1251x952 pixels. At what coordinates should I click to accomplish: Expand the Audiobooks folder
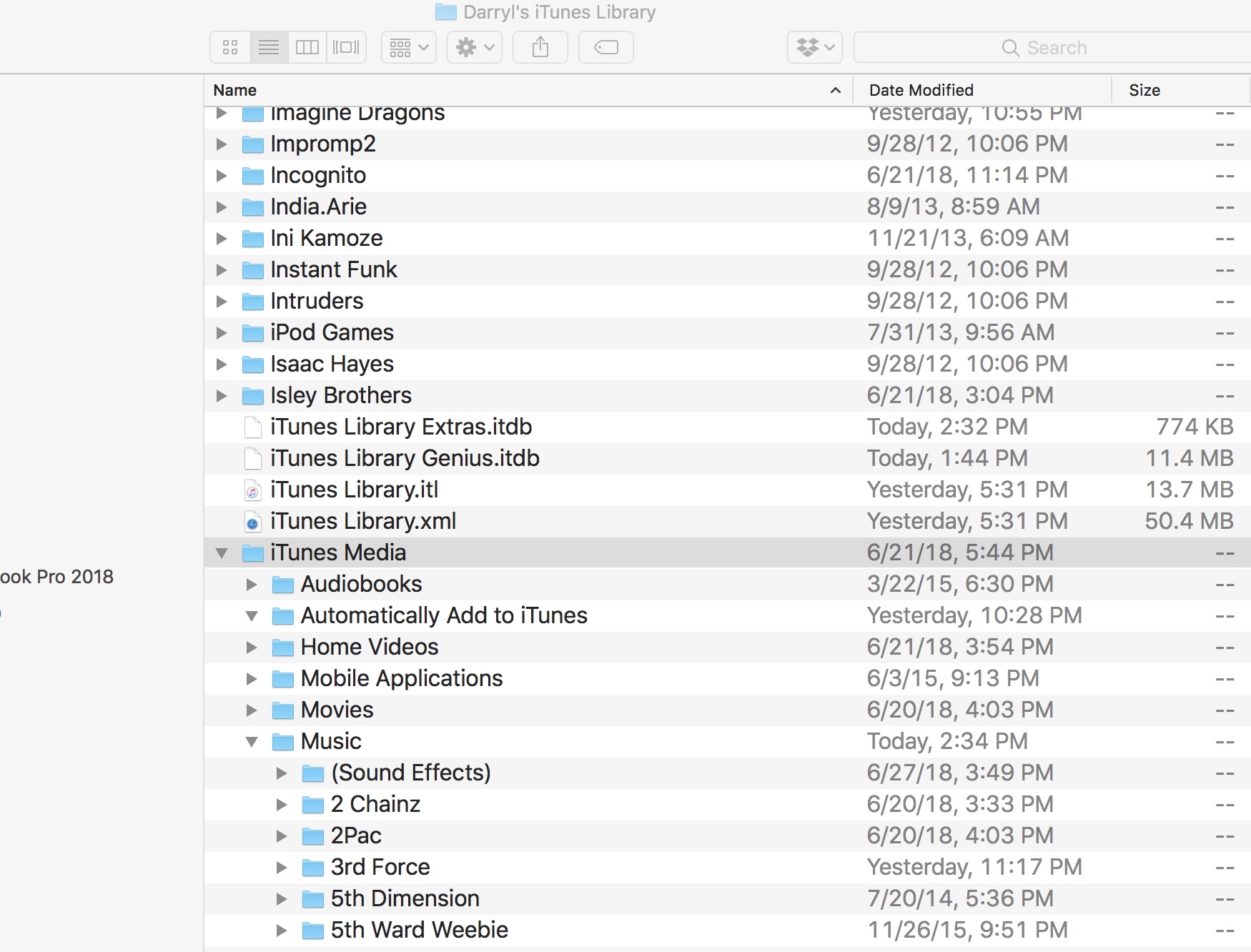(252, 585)
